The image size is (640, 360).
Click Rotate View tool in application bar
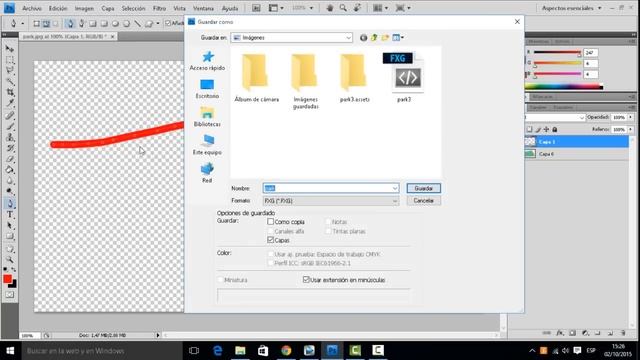pyautogui.click(x=358, y=8)
